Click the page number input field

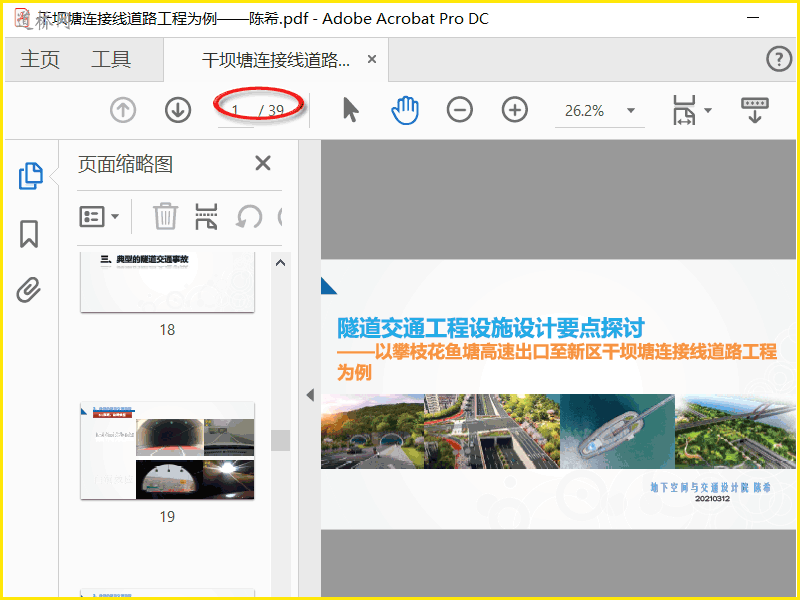pyautogui.click(x=236, y=111)
